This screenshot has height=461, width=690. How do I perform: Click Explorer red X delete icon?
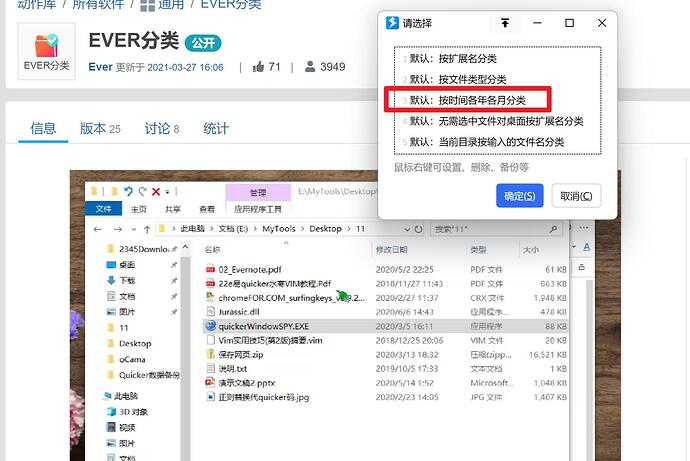click(156, 191)
